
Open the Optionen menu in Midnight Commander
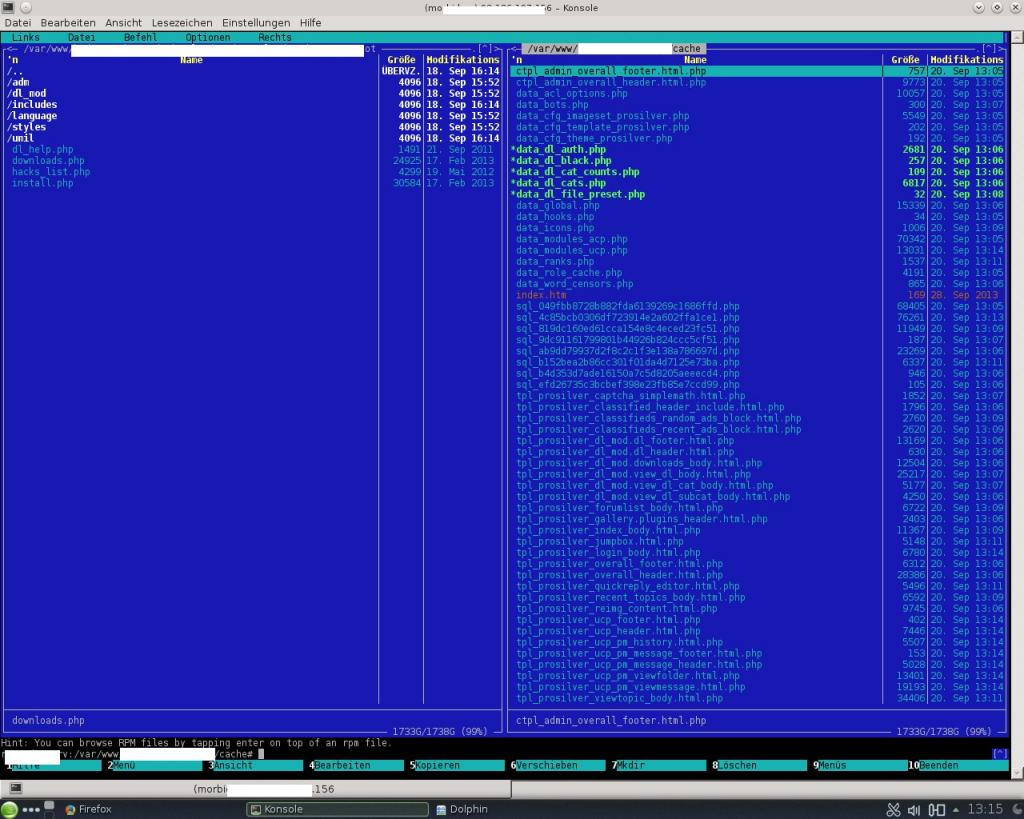click(x=207, y=37)
